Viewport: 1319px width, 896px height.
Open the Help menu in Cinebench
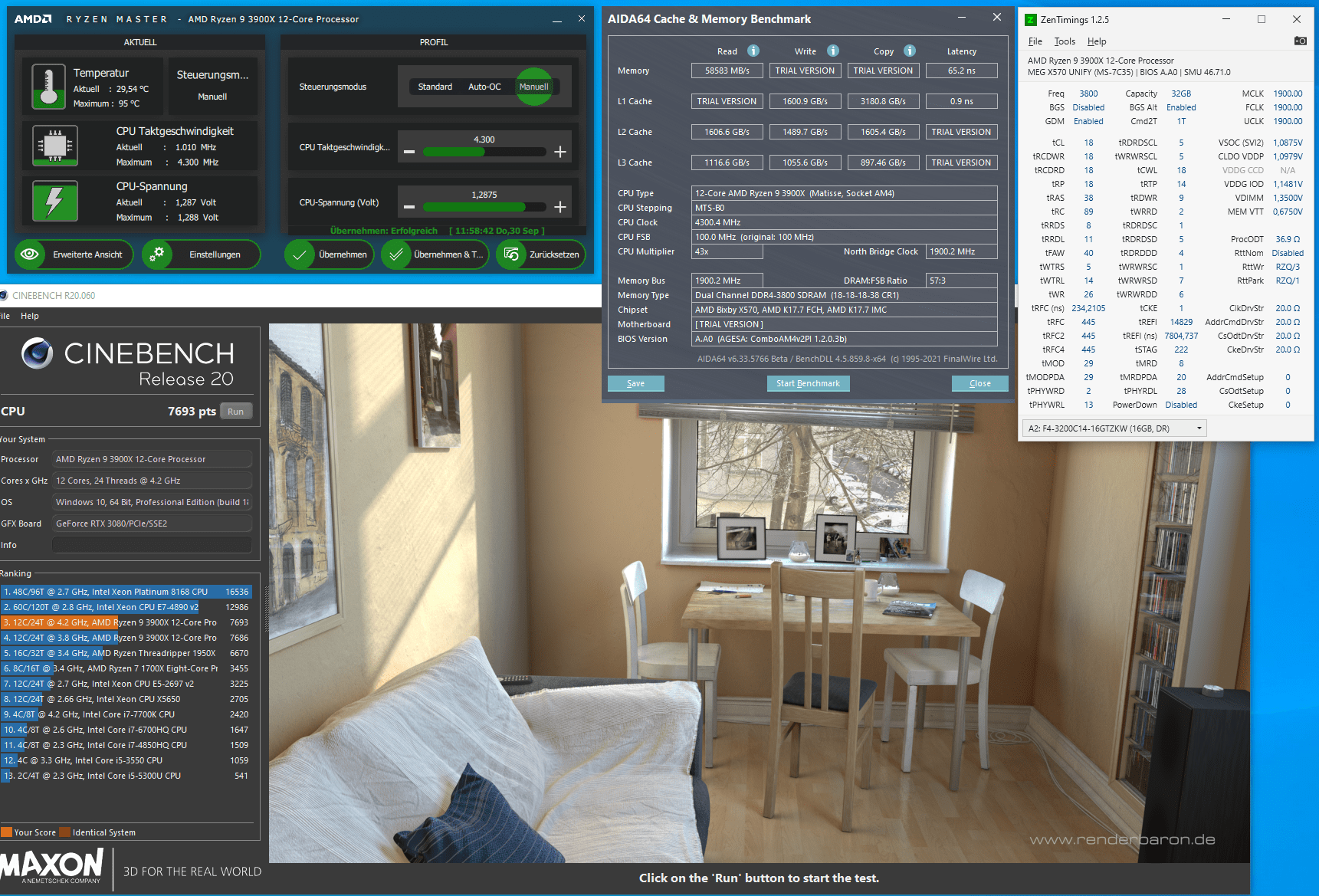pos(30,316)
